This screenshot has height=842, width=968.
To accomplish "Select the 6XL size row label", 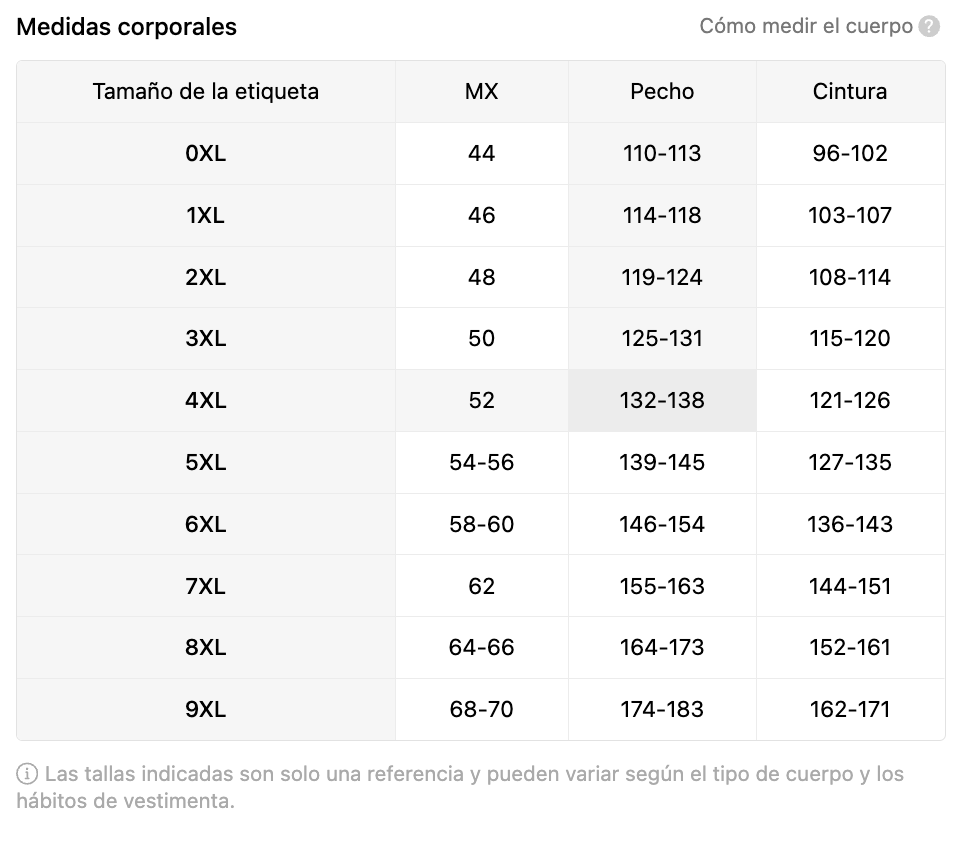I will coord(206,525).
